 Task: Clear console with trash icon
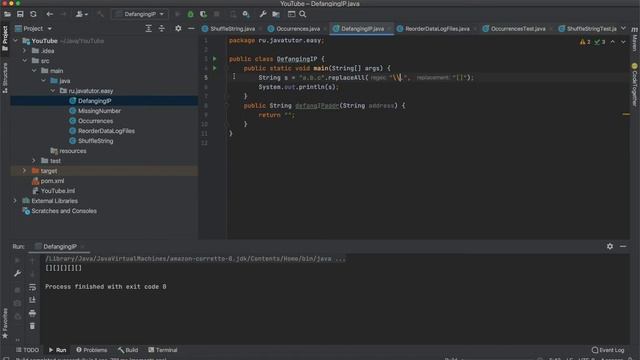click(x=32, y=326)
